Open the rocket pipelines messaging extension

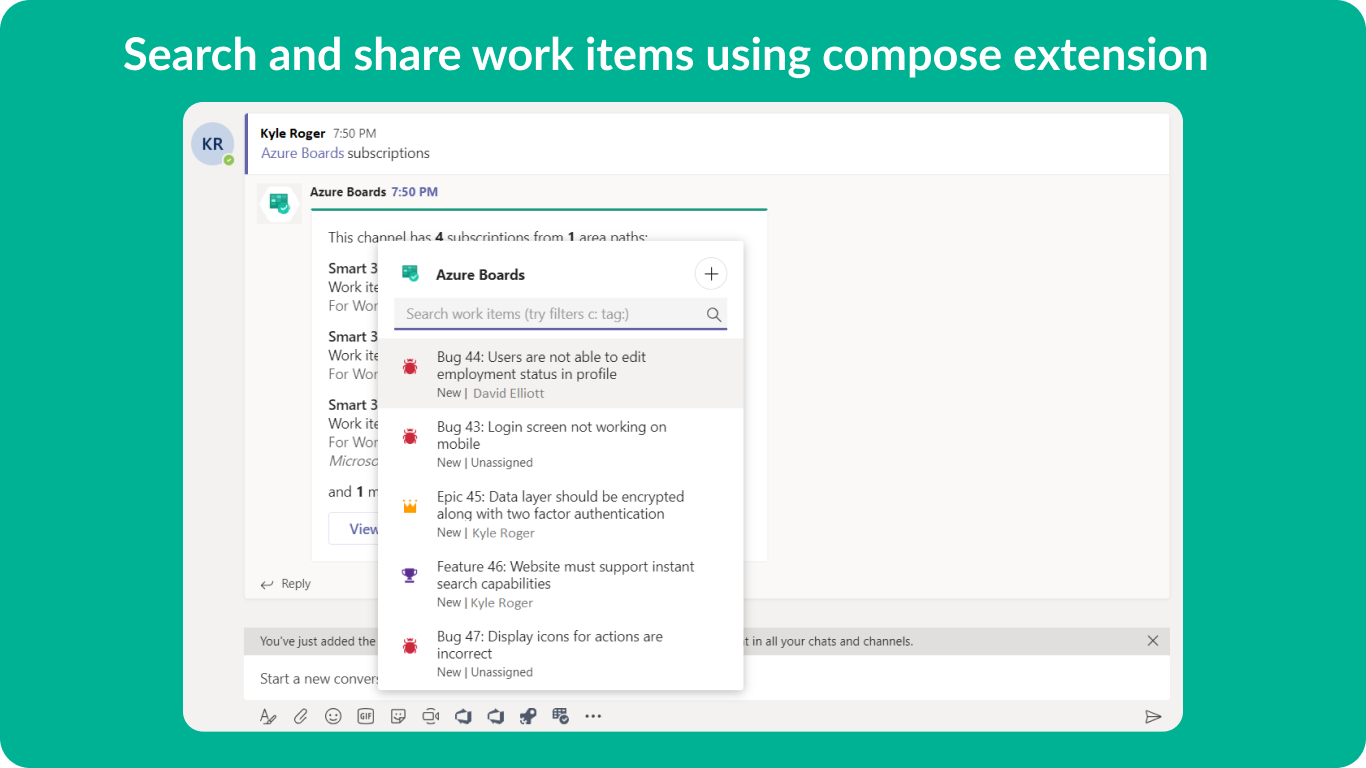pos(528,716)
